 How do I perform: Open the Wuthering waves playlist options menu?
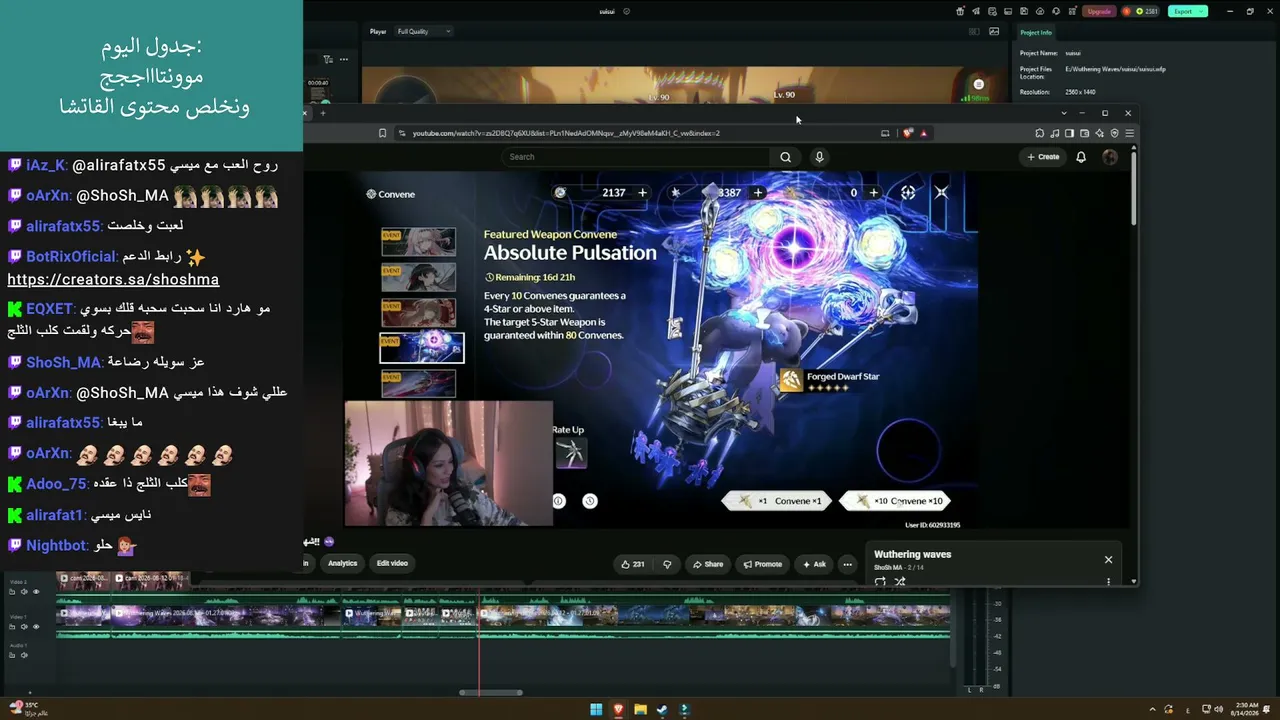tap(1108, 581)
